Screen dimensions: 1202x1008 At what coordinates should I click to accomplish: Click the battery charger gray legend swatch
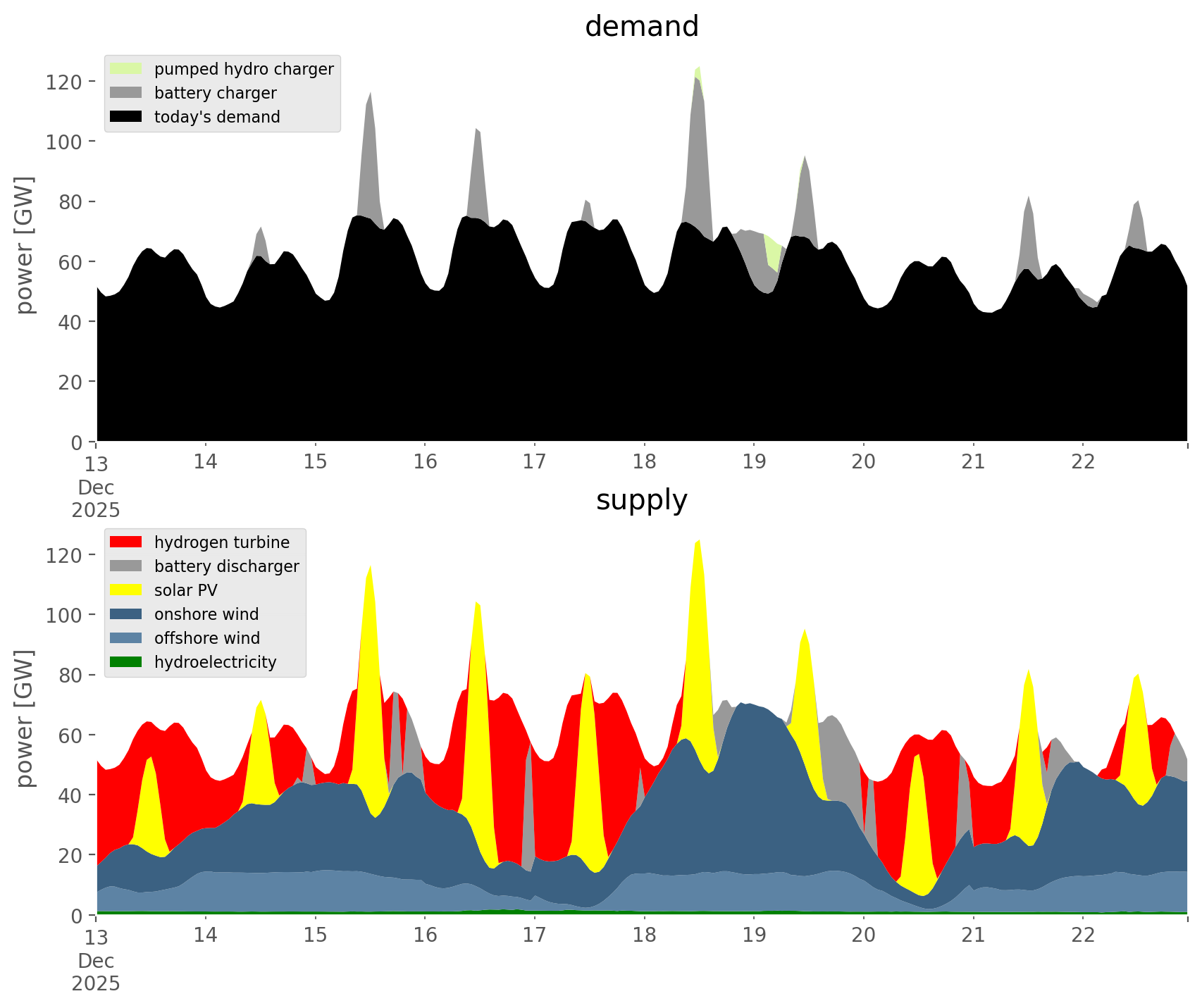point(126,93)
